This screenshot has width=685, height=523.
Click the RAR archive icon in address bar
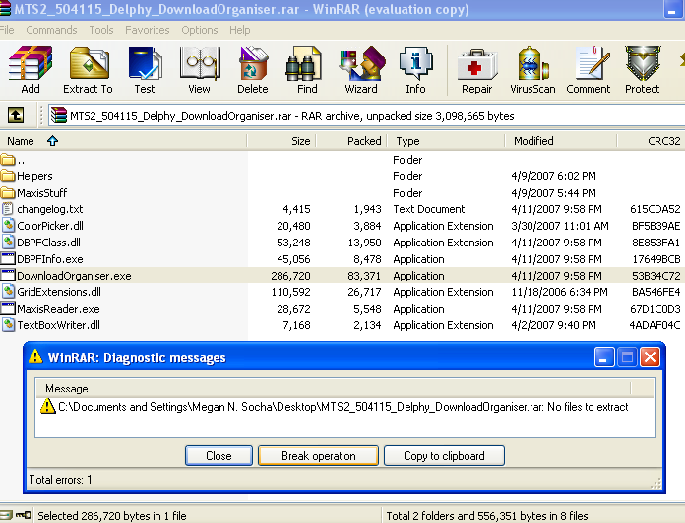point(59,116)
